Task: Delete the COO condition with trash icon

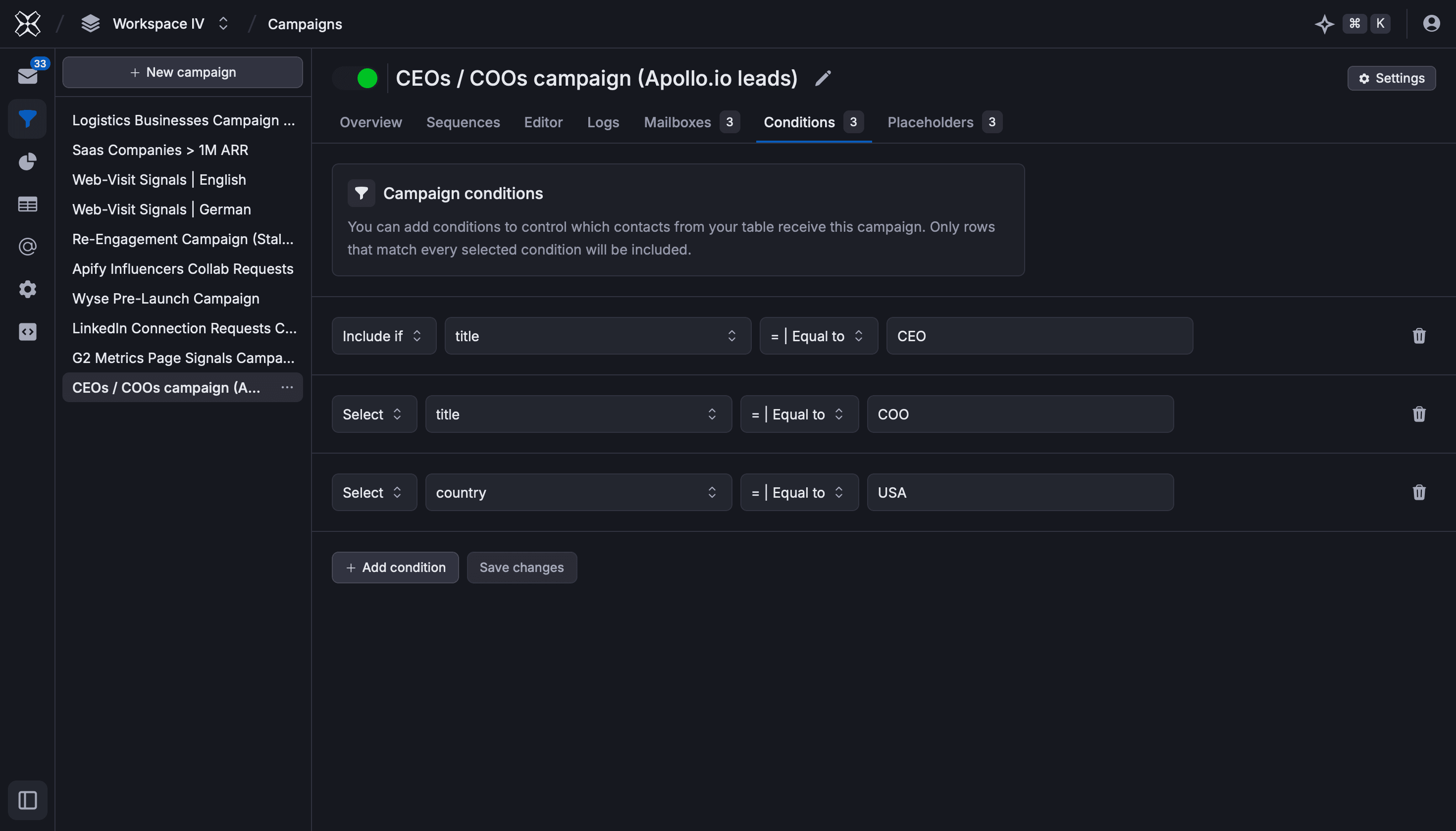Action: click(x=1418, y=414)
